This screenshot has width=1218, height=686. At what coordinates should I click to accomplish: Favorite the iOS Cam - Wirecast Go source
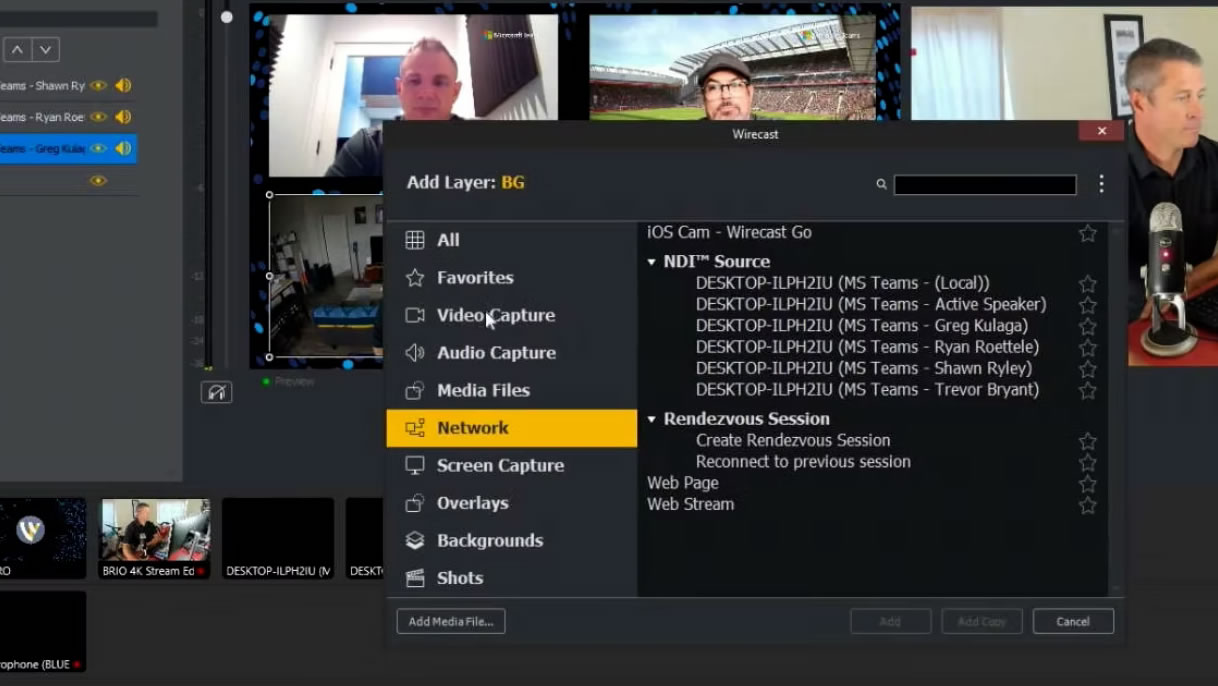point(1088,233)
